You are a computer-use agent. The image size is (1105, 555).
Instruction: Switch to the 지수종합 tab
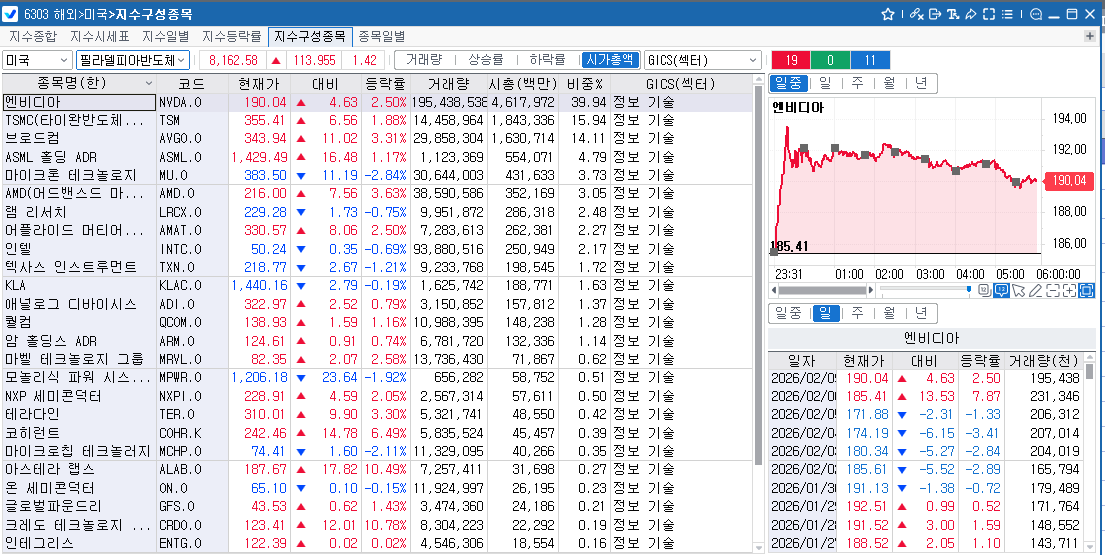click(33, 37)
